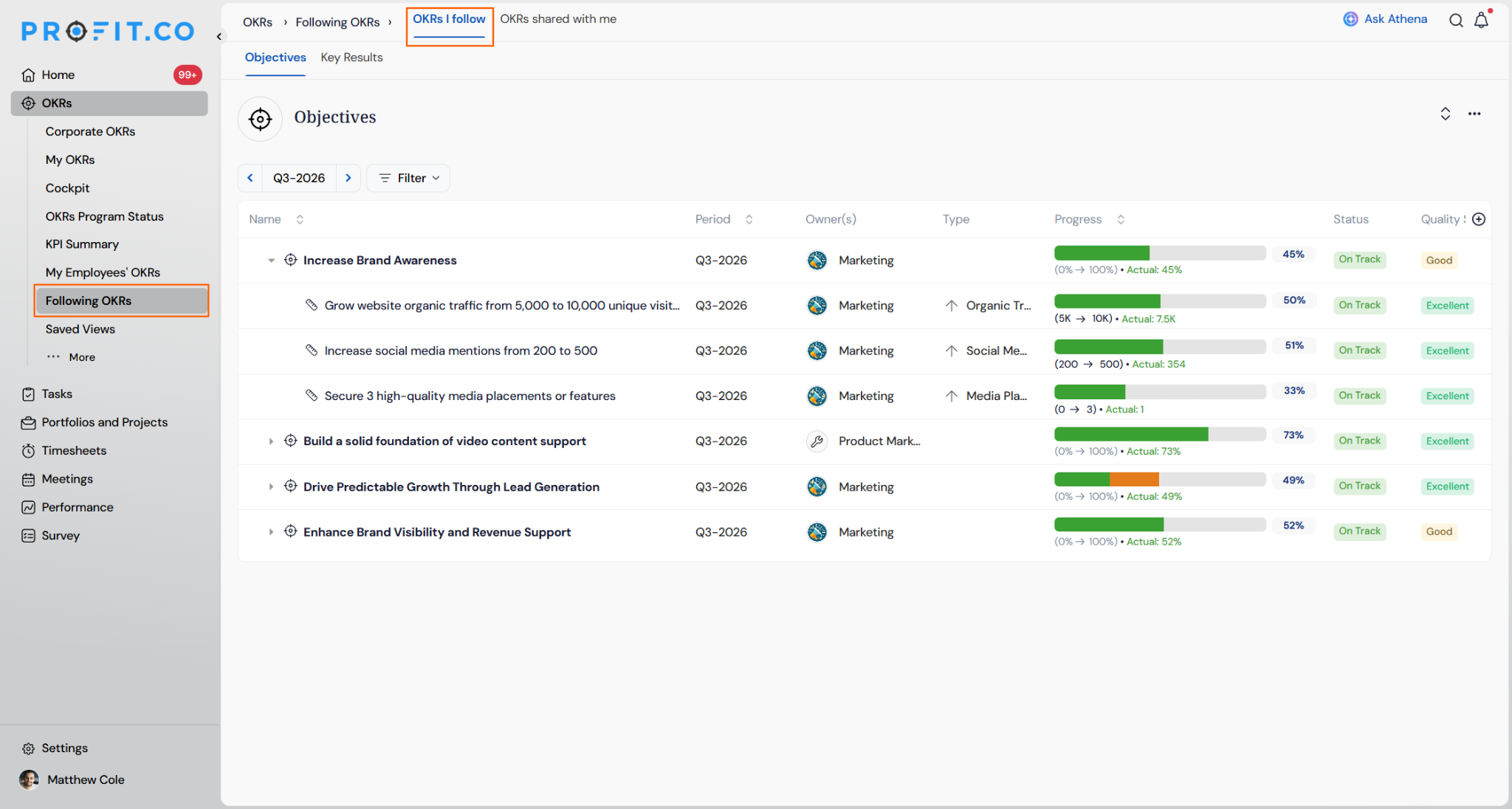Viewport: 1512px width, 809px height.
Task: Open the Ask Athena assistant
Action: click(1385, 19)
